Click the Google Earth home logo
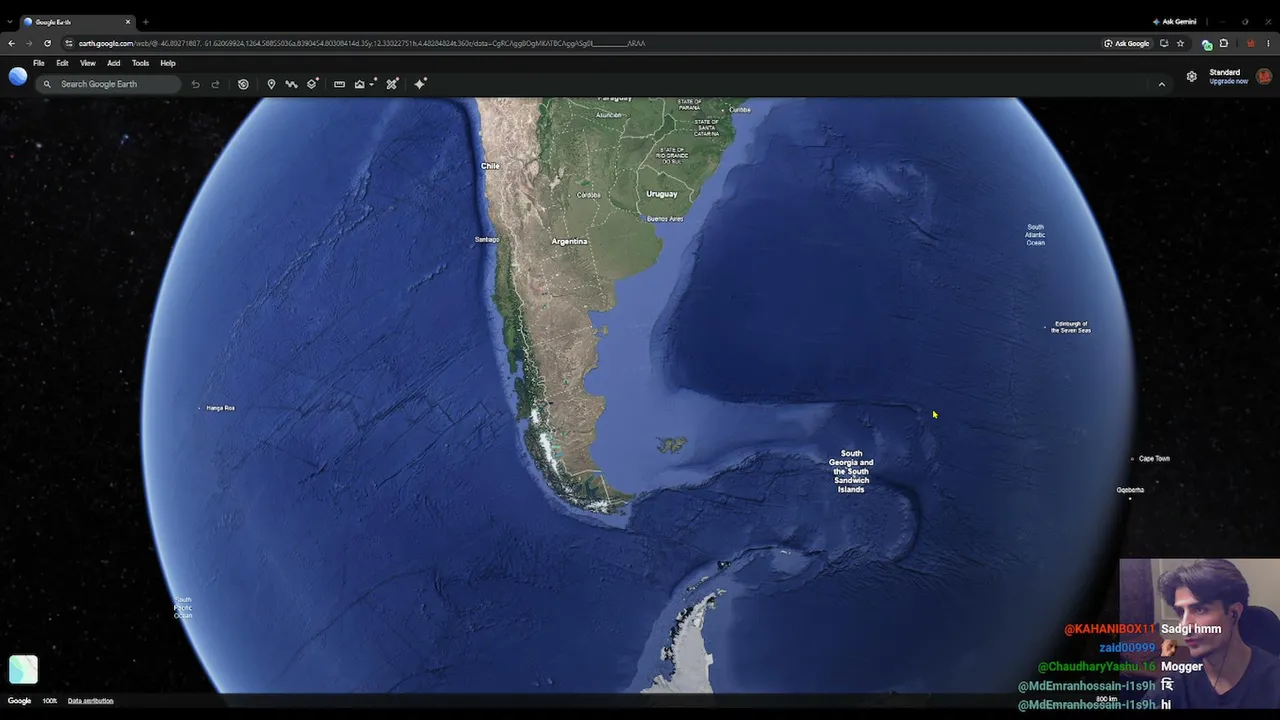This screenshot has height=720, width=1280. (18, 76)
